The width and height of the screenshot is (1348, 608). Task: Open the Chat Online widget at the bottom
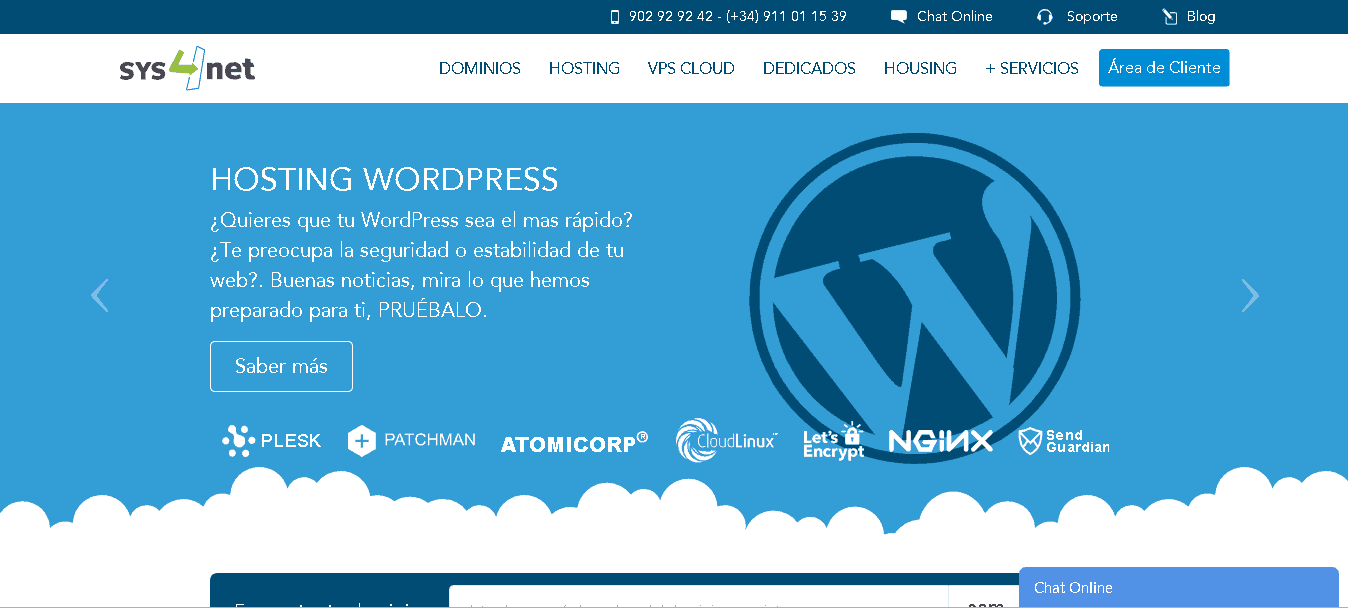[1179, 587]
